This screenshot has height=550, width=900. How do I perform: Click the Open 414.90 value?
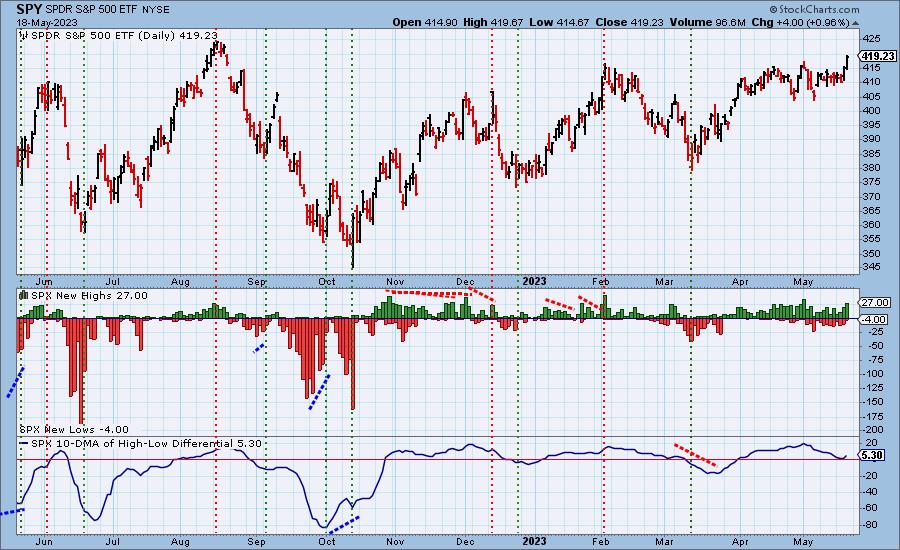425,22
